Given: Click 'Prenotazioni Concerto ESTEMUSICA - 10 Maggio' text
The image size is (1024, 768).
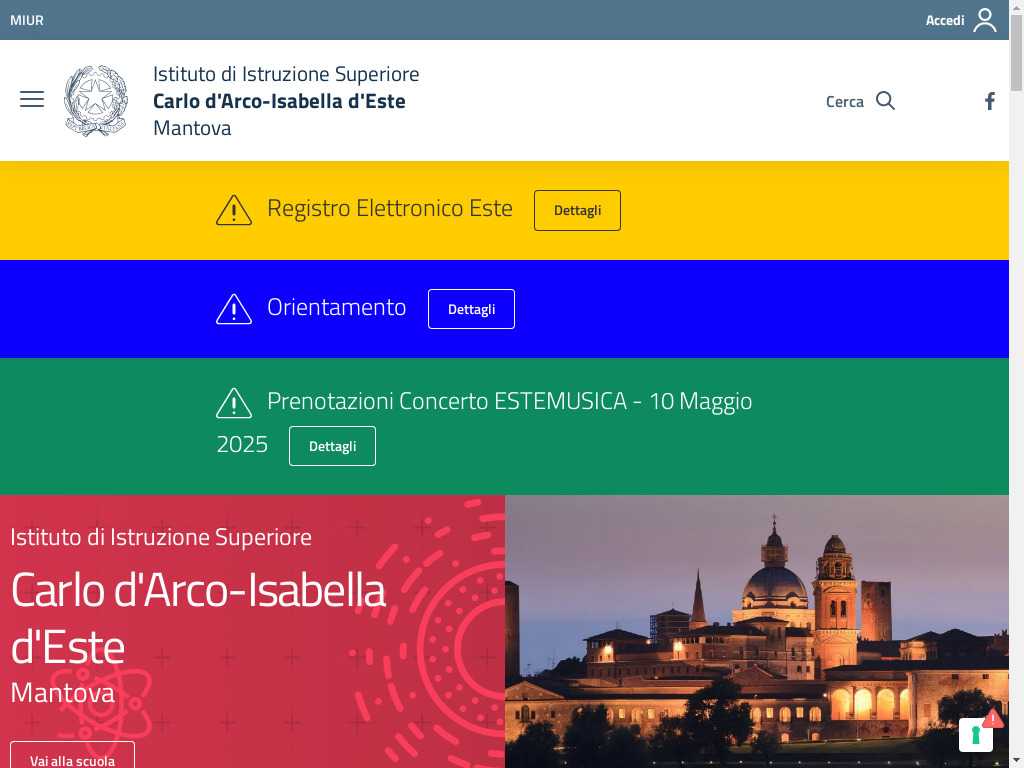Looking at the screenshot, I should [509, 401].
